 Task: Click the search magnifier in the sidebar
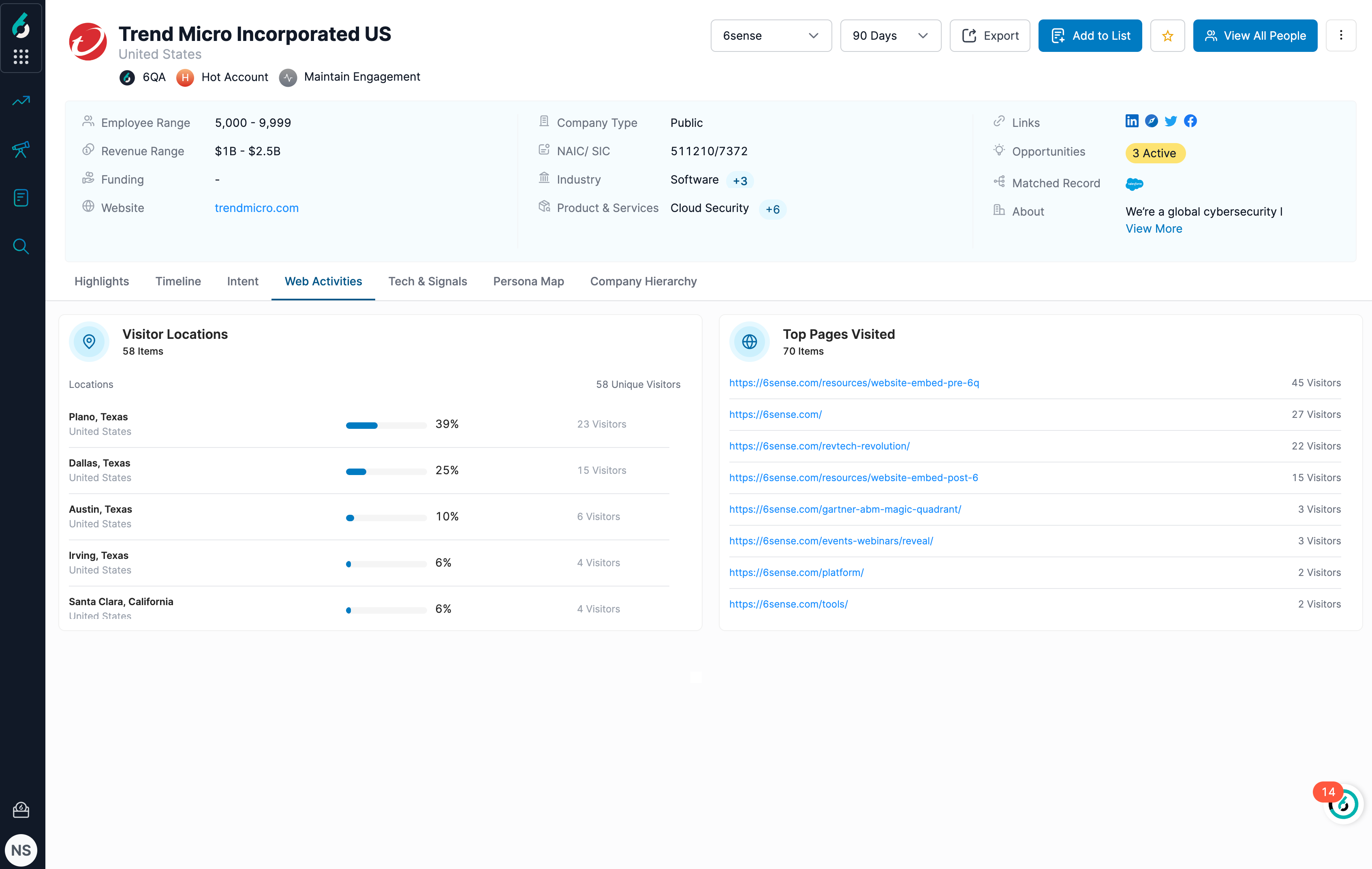pos(21,246)
